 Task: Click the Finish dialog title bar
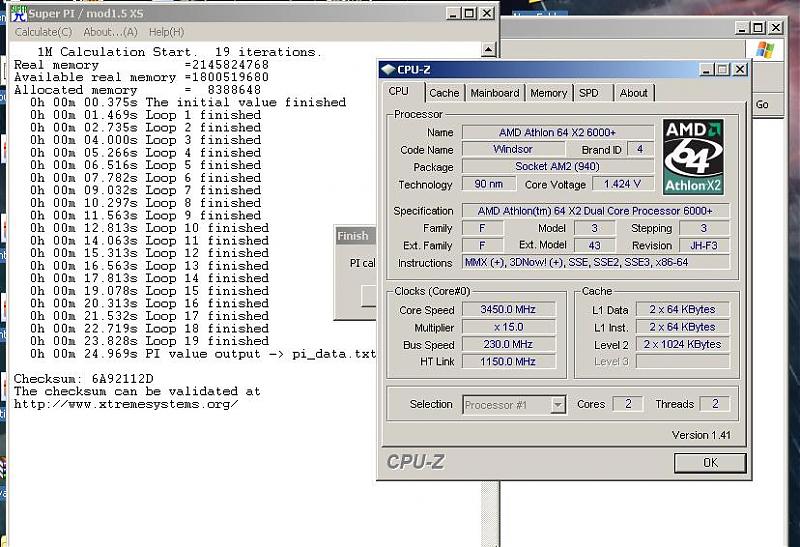point(356,236)
